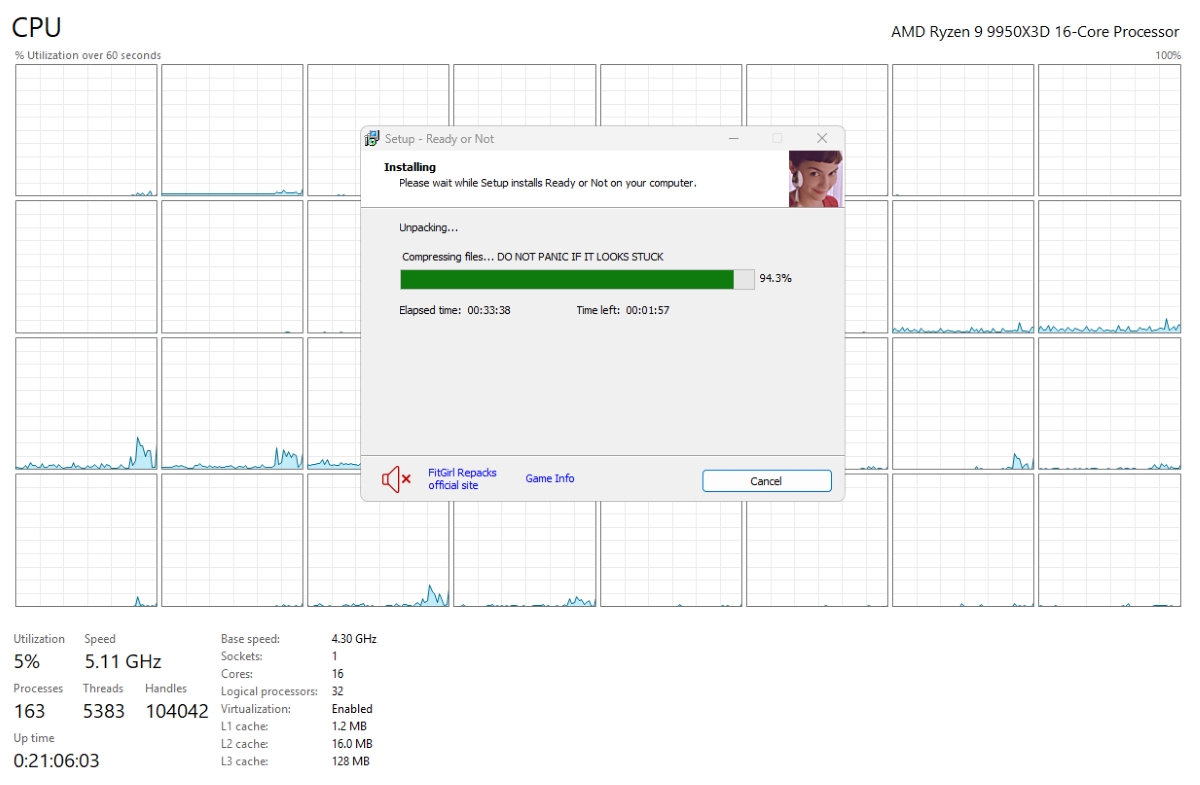This screenshot has width=1200, height=785.
Task: Click the installation progress bar at 94.3%
Action: 577,279
